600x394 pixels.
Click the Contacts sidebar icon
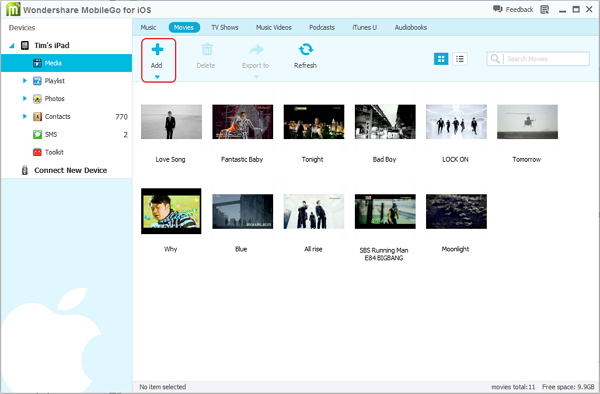(x=37, y=117)
